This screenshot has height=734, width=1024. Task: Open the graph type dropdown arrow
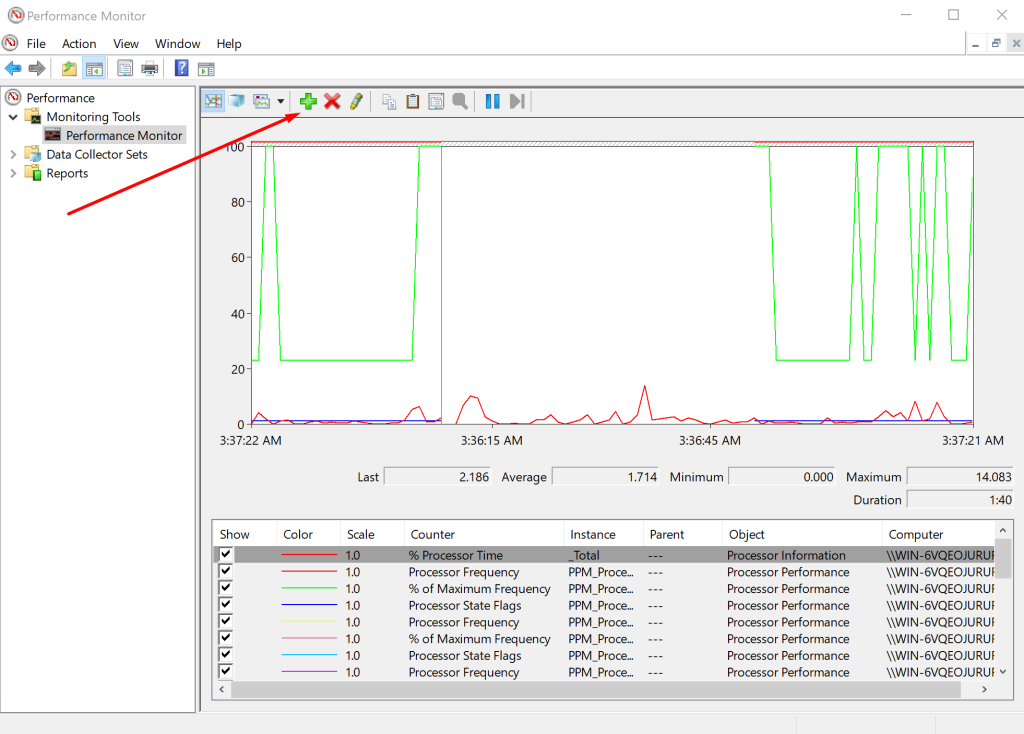coord(281,101)
